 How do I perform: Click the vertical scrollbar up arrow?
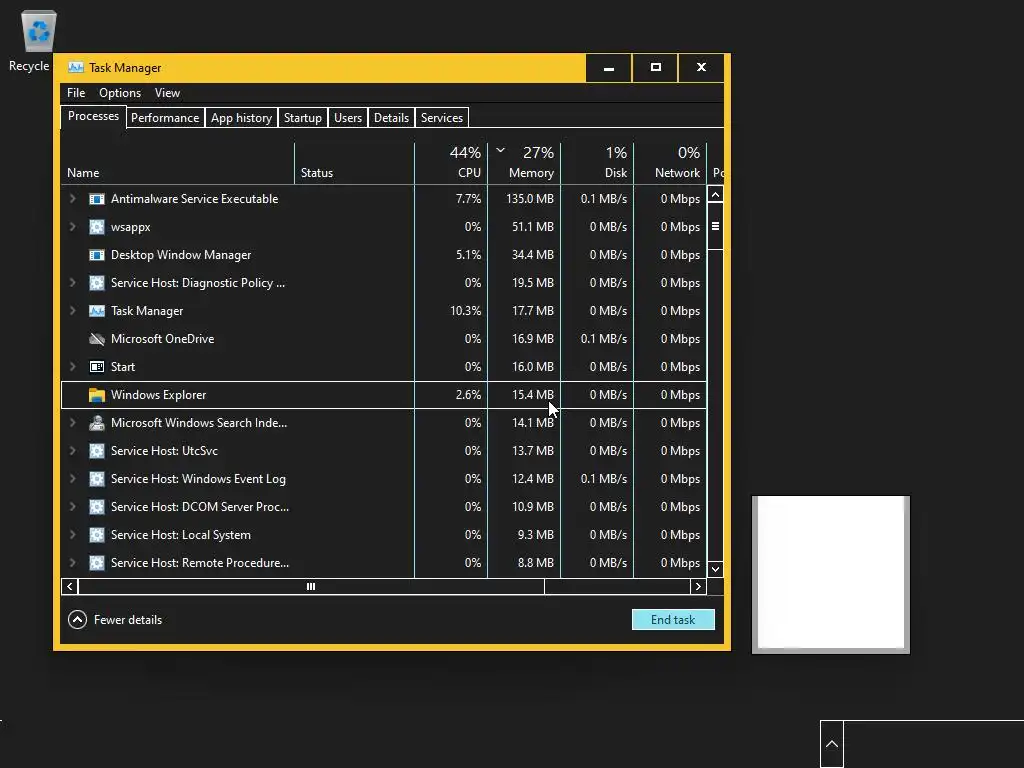[x=715, y=195]
